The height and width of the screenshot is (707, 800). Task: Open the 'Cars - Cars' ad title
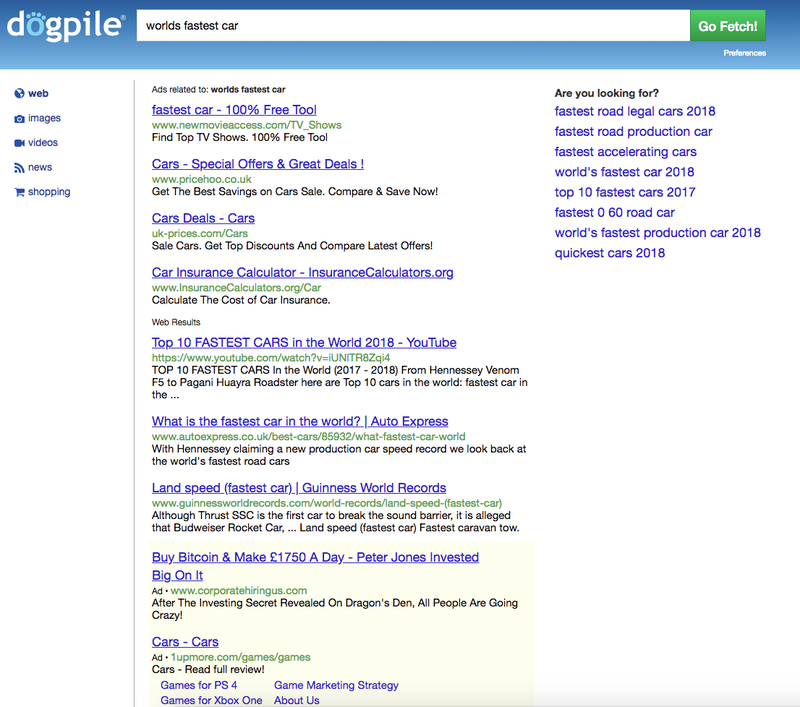click(x=185, y=642)
